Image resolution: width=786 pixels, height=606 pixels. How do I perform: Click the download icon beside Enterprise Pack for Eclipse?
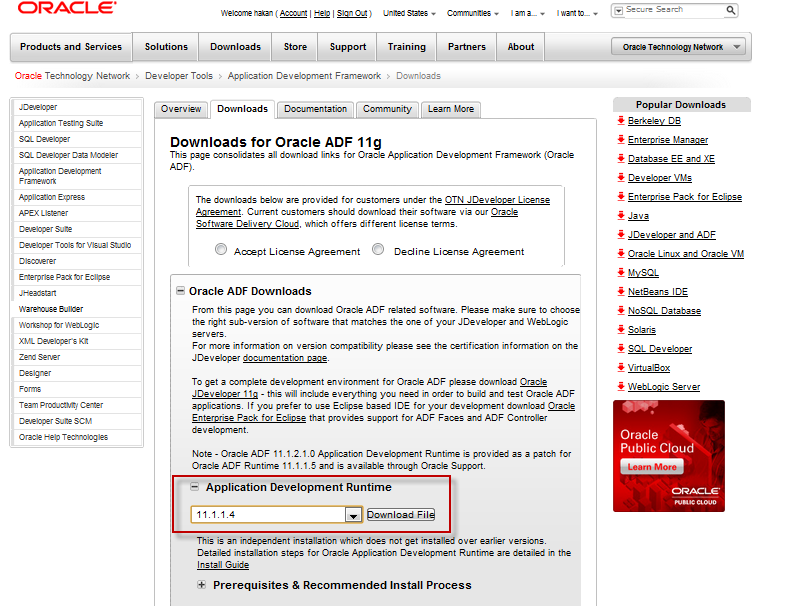[x=621, y=196]
